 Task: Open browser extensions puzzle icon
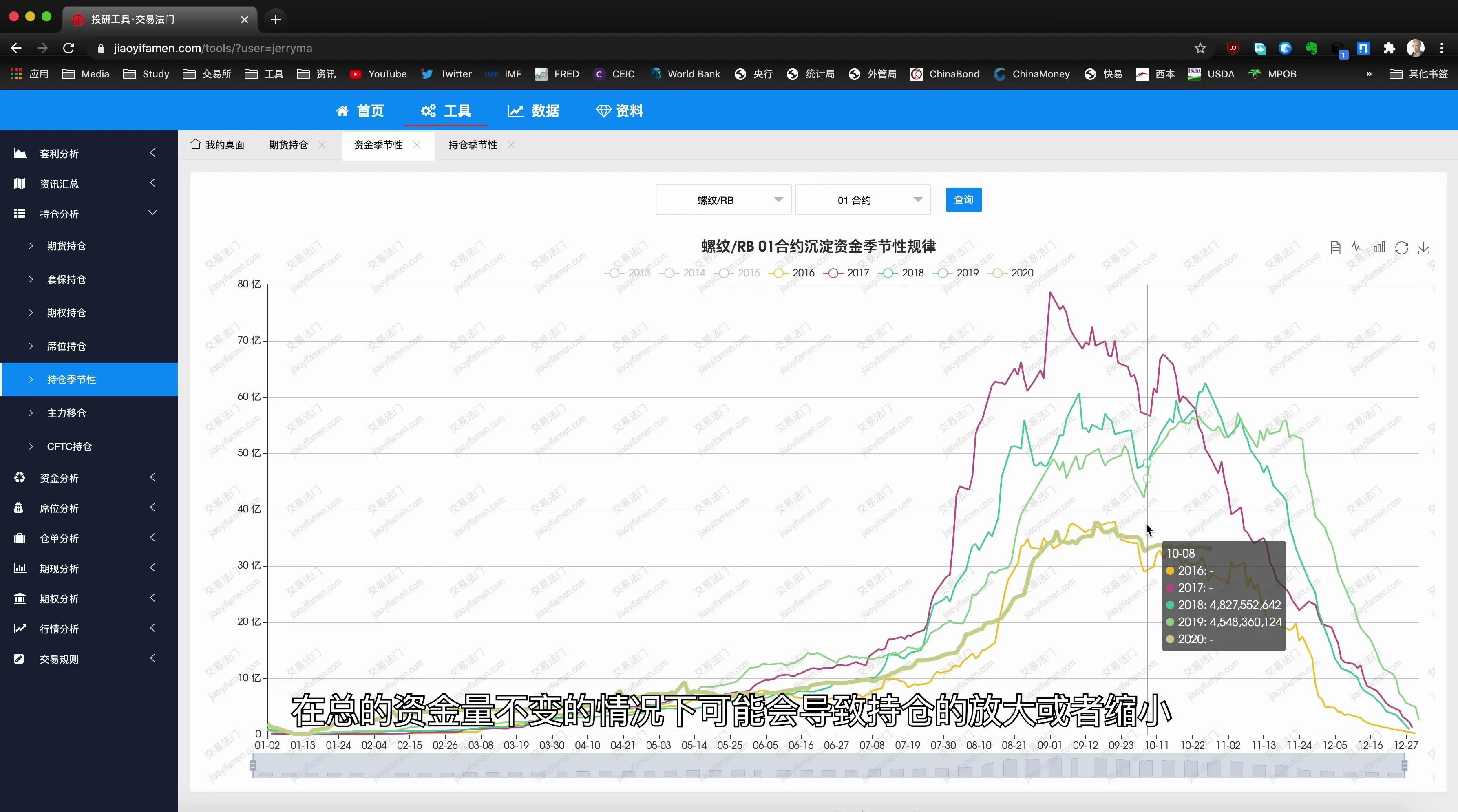(x=1389, y=48)
